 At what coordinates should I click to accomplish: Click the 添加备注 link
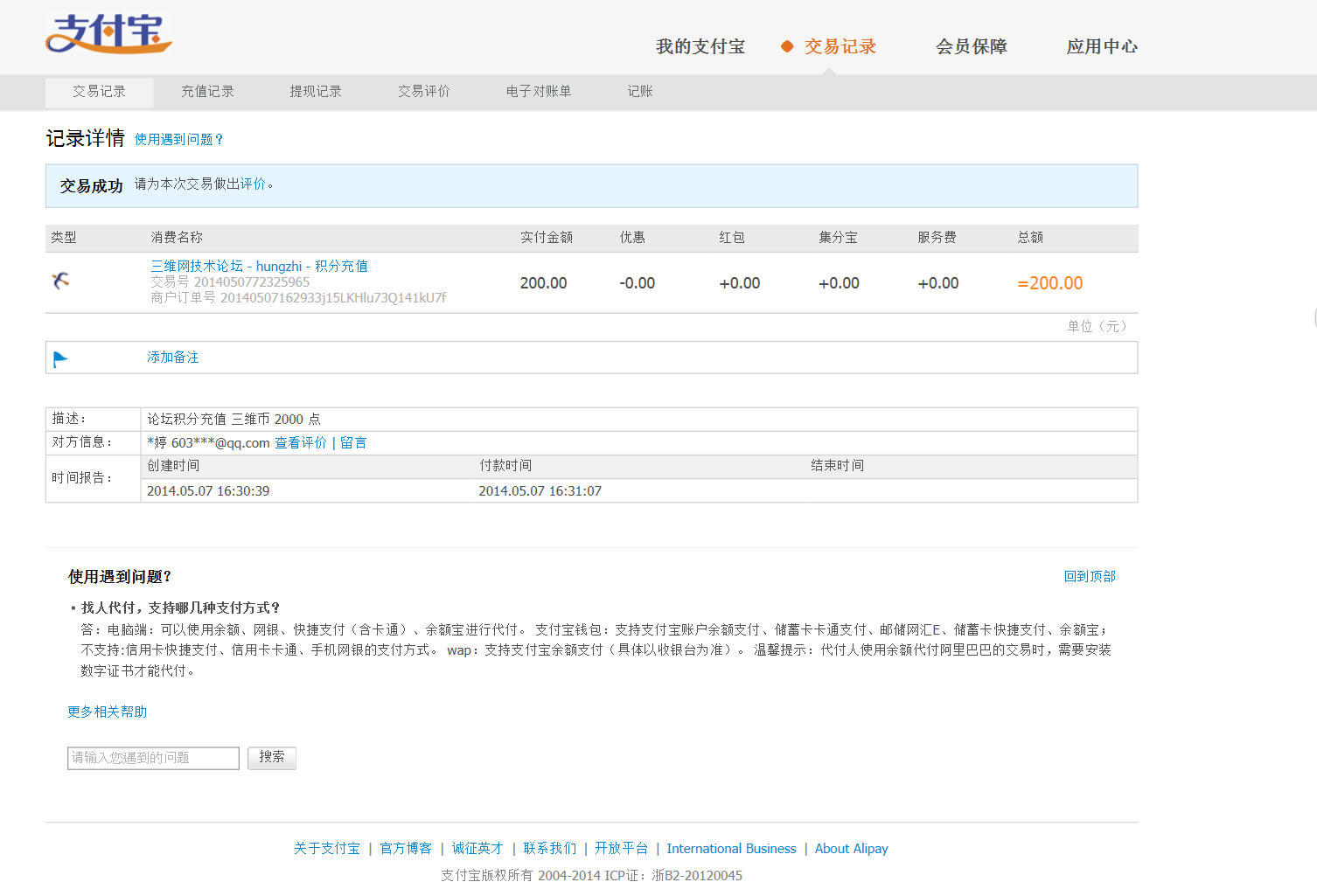click(173, 358)
